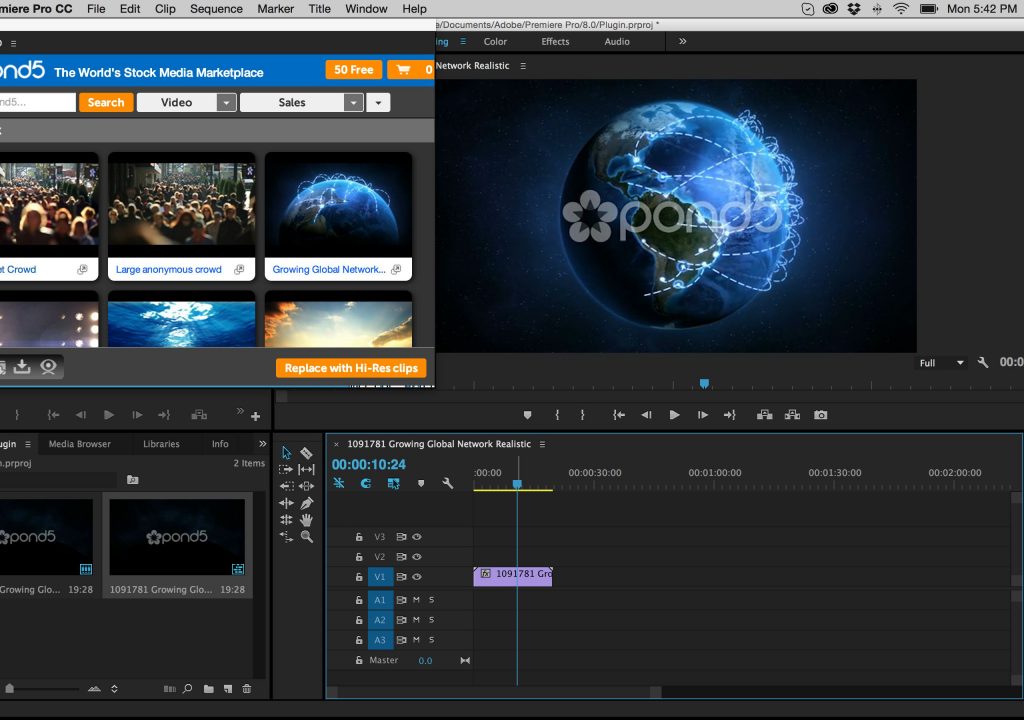The height and width of the screenshot is (720, 1024).
Task: Expand Project panel tabs overflow chevrons
Action: pos(263,444)
